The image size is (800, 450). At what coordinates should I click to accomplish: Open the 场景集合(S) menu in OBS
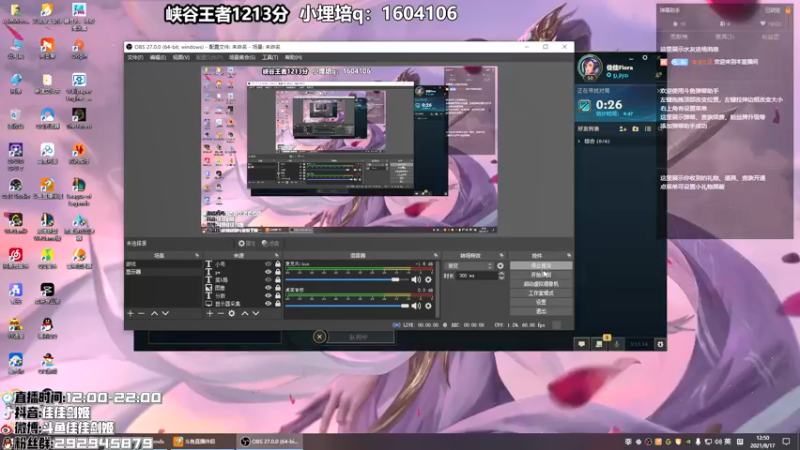(242, 58)
